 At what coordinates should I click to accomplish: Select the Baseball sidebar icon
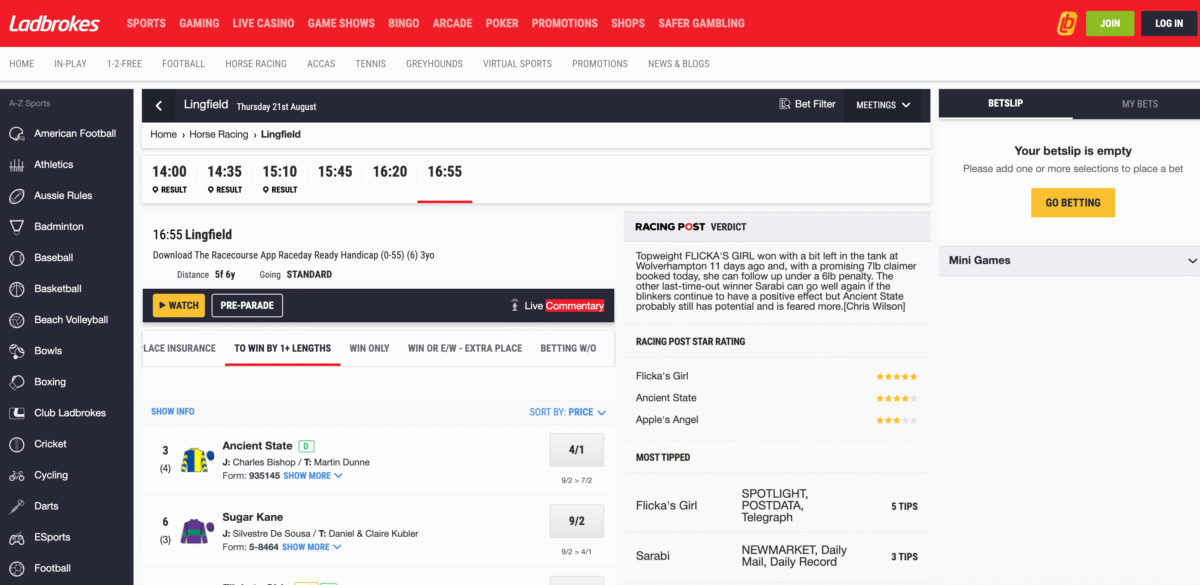[x=17, y=258]
